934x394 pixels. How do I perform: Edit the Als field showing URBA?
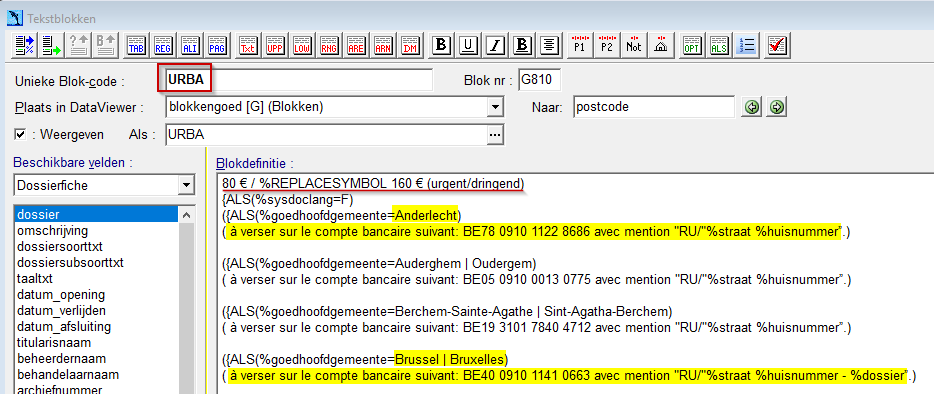tap(326, 135)
